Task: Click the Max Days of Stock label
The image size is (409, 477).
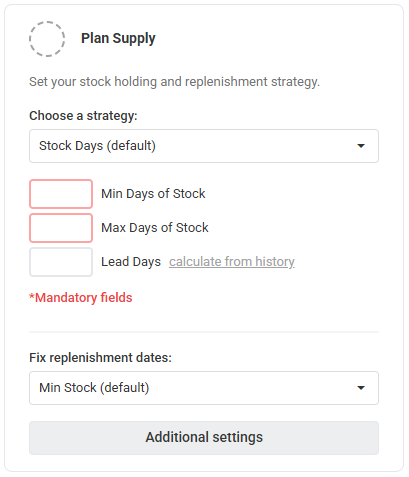Action: point(155,228)
